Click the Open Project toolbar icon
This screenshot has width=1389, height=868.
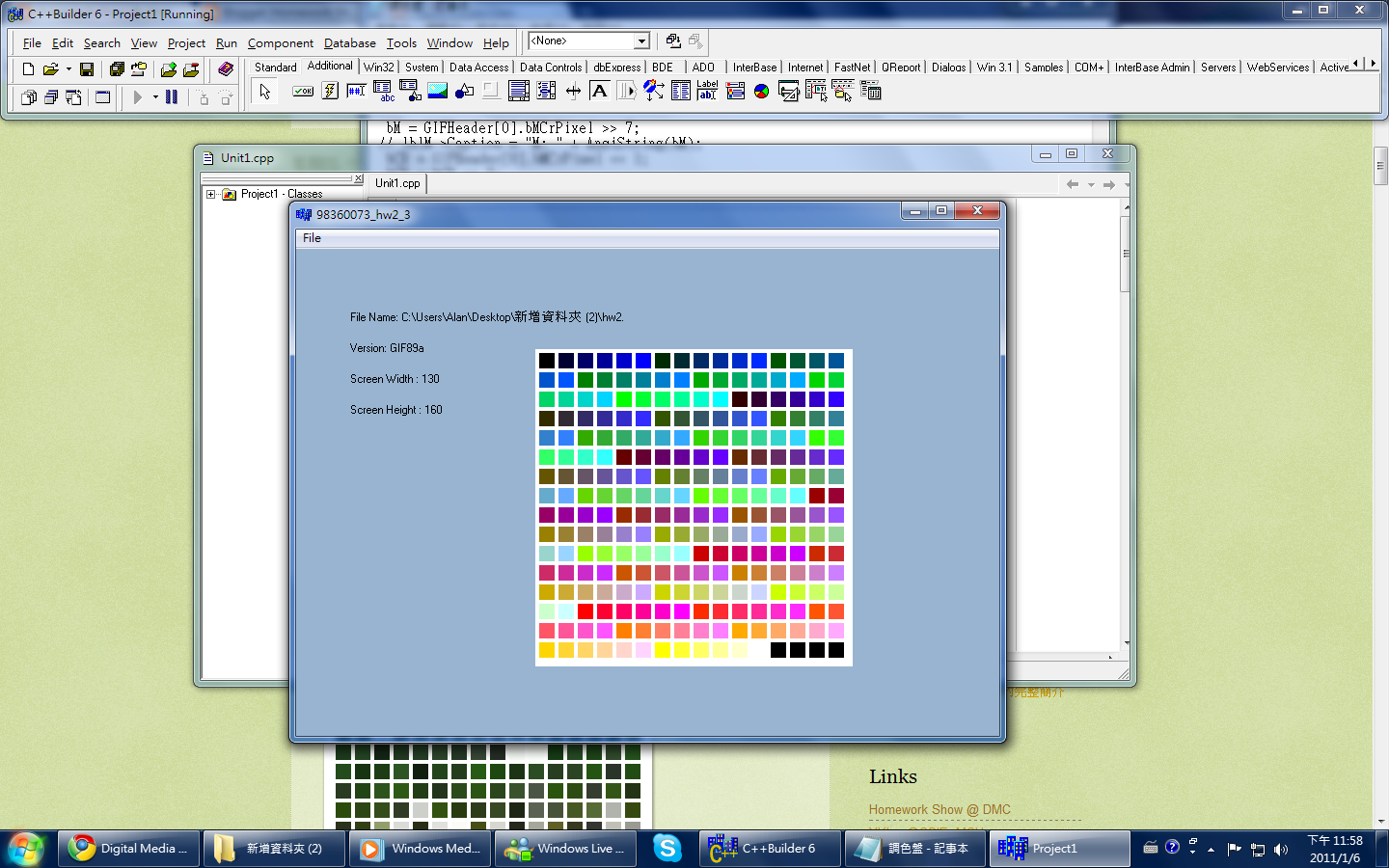pyautogui.click(x=139, y=69)
